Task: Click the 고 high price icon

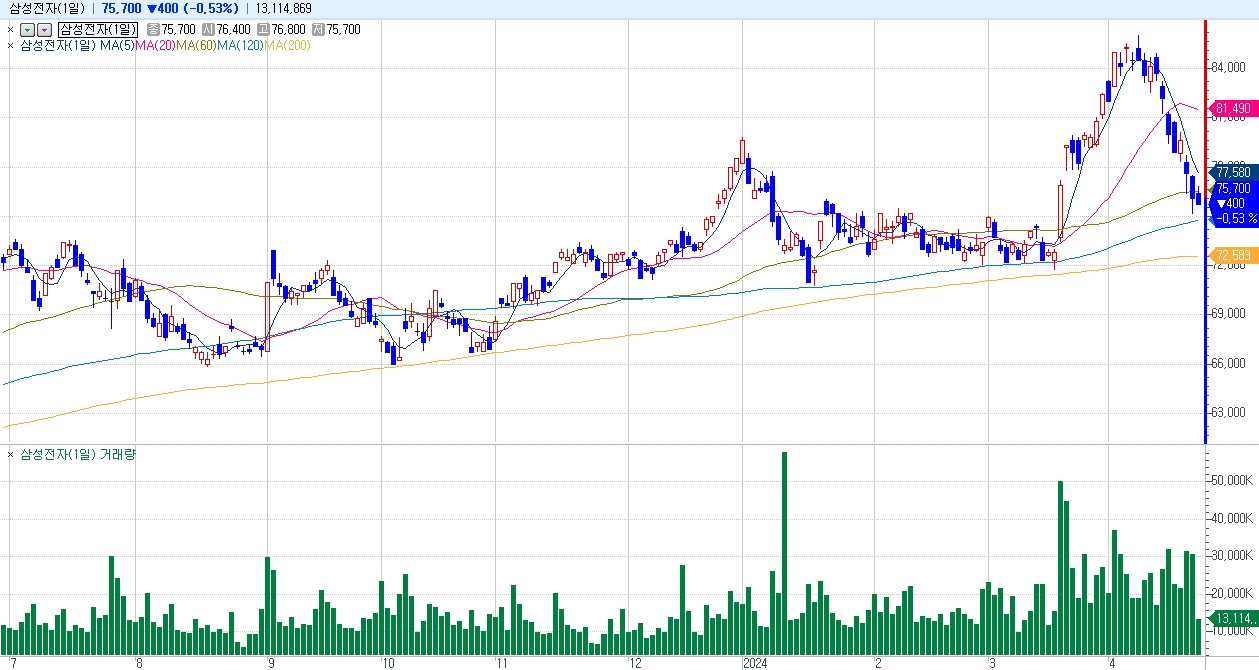Action: tap(263, 29)
